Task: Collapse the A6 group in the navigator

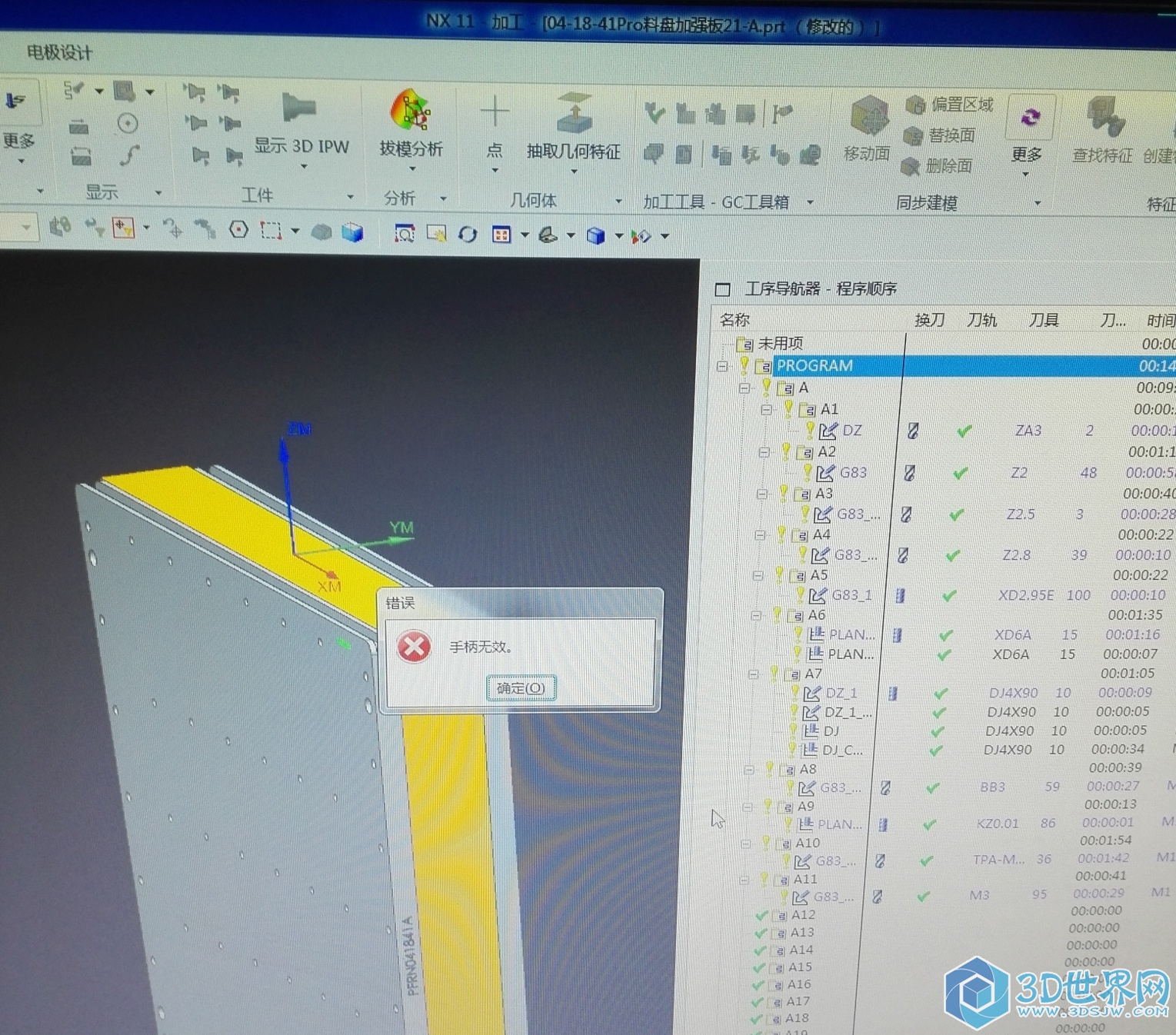Action: pyautogui.click(x=756, y=614)
